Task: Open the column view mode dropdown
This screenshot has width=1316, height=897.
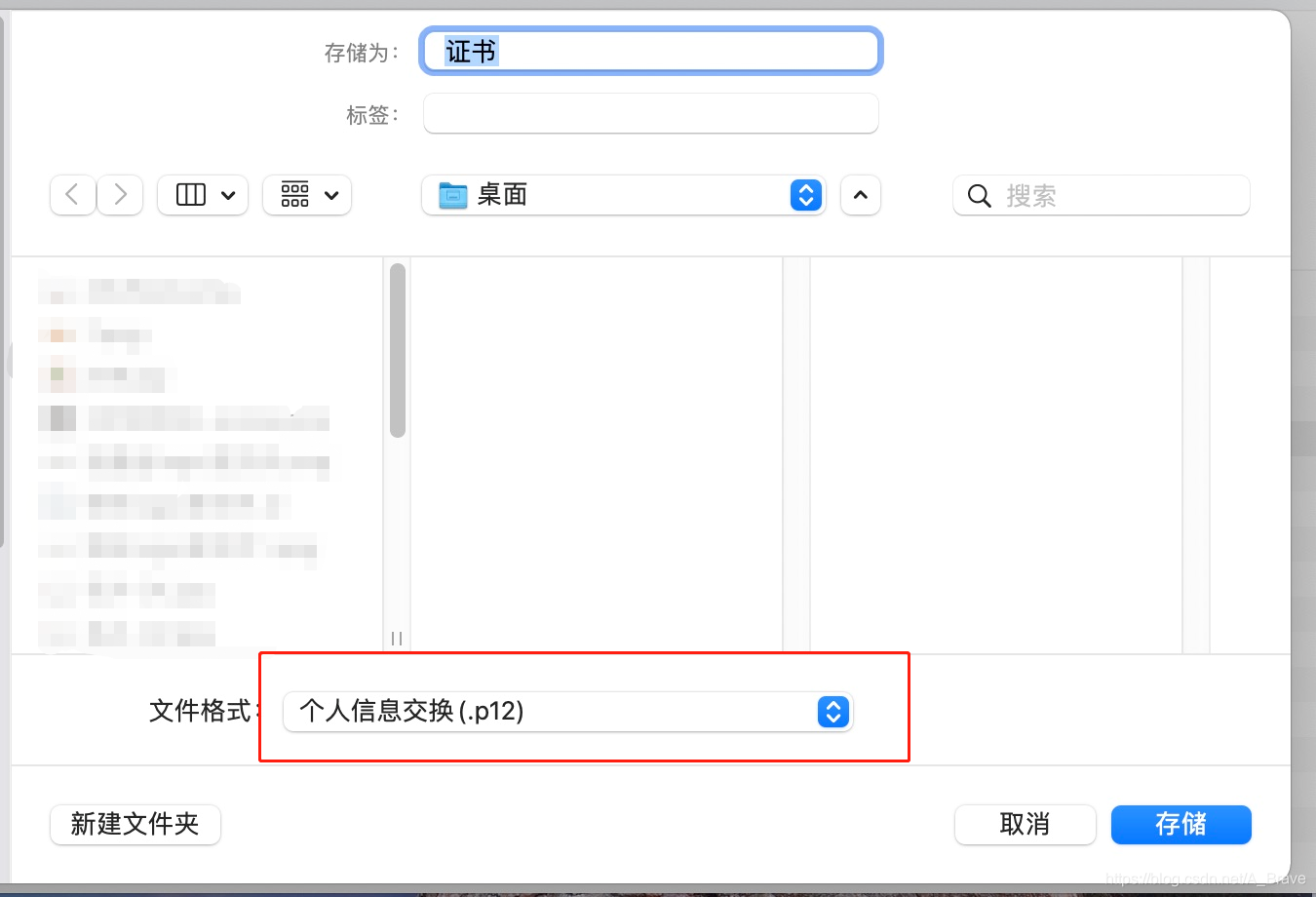Action: click(203, 195)
